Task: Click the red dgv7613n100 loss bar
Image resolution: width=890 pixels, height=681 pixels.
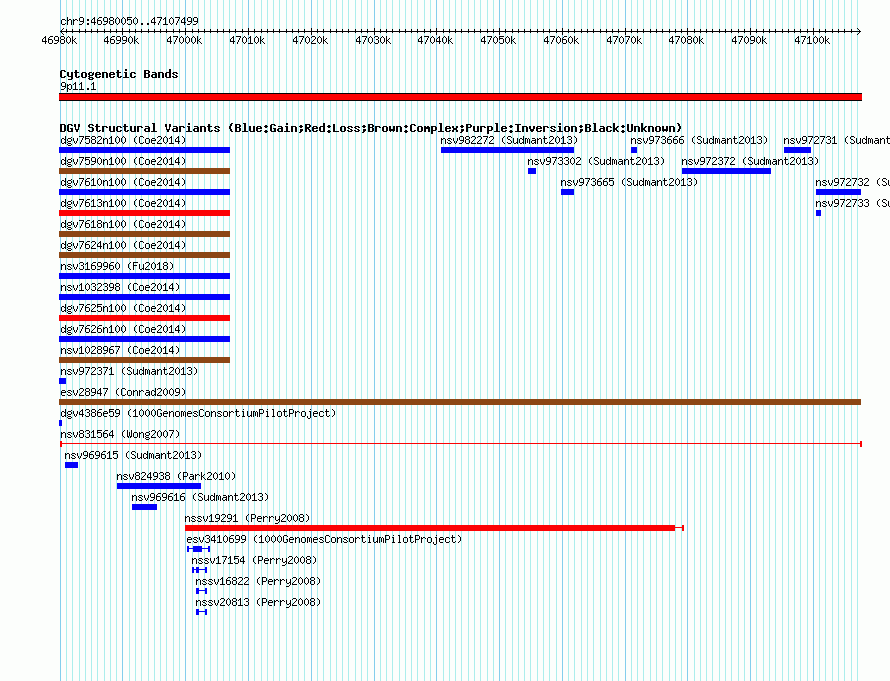Action: tap(144, 213)
